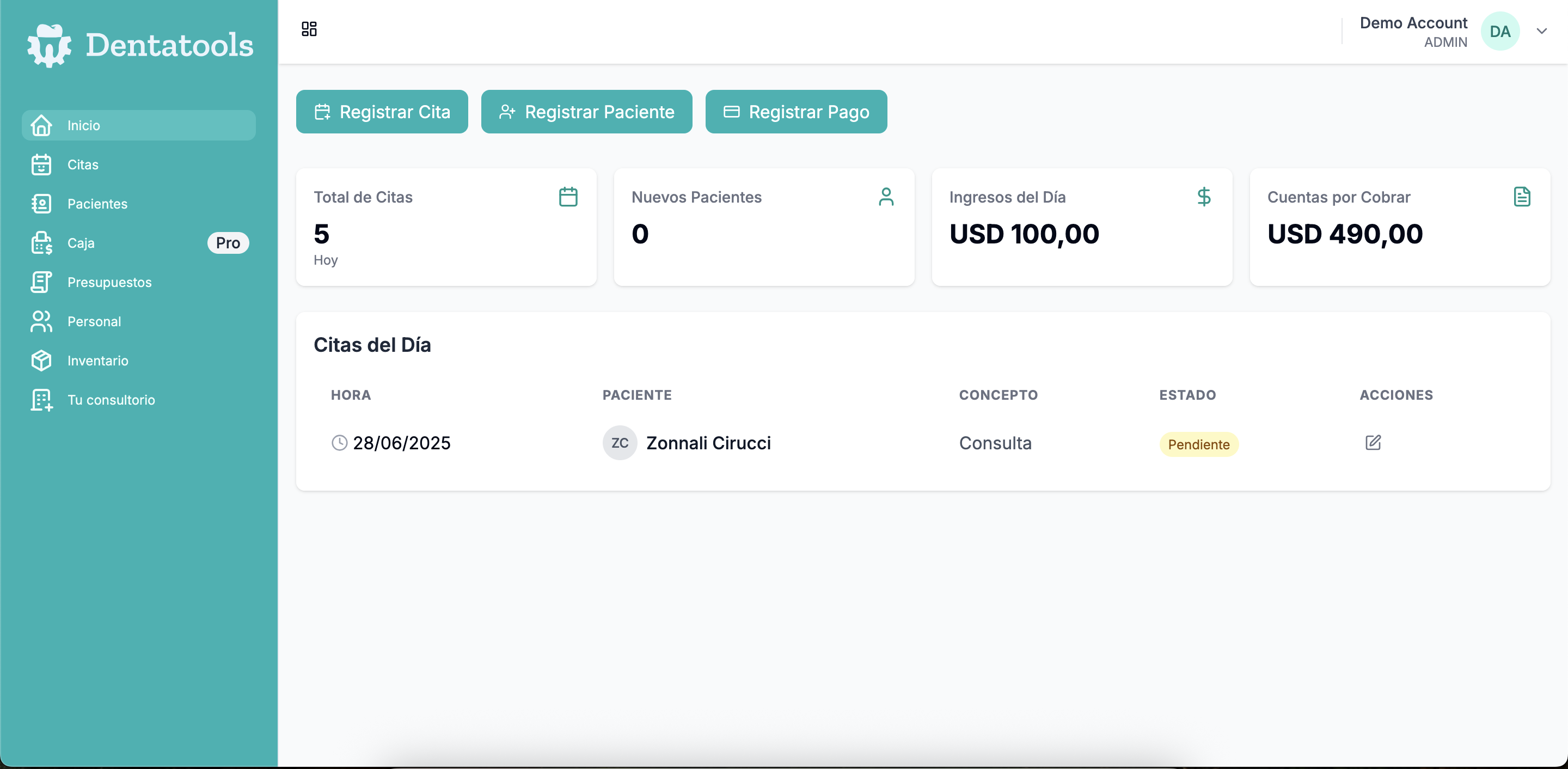Screen dimensions: 1568x769
Task: Click the clock icon beside 28/06/2025
Action: coord(339,443)
